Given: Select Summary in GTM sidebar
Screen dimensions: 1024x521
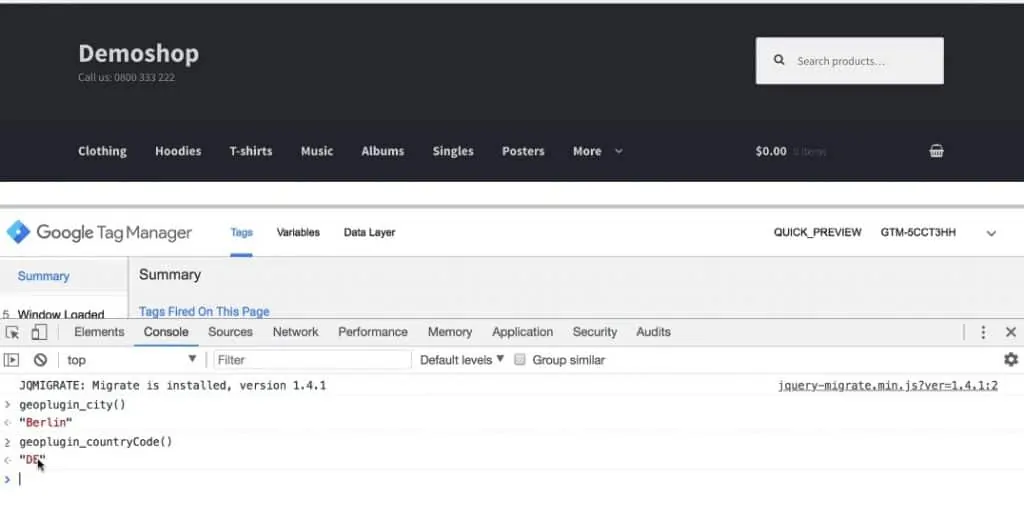Looking at the screenshot, I should (x=44, y=276).
